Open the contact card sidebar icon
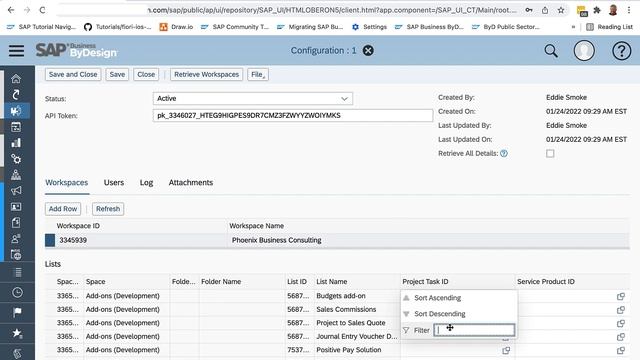640x360 pixels. [16, 207]
